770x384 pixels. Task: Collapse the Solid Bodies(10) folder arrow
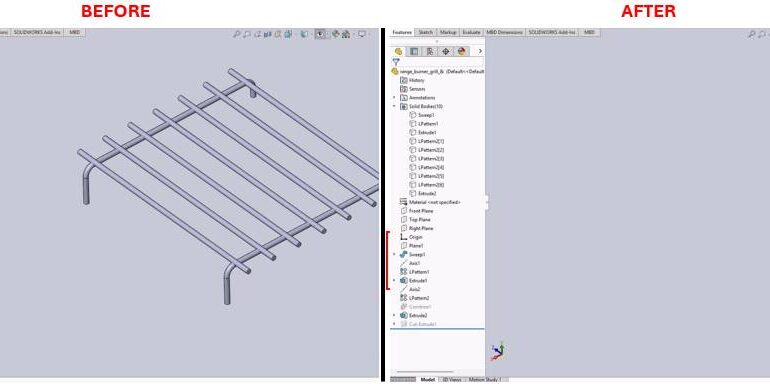point(394,106)
